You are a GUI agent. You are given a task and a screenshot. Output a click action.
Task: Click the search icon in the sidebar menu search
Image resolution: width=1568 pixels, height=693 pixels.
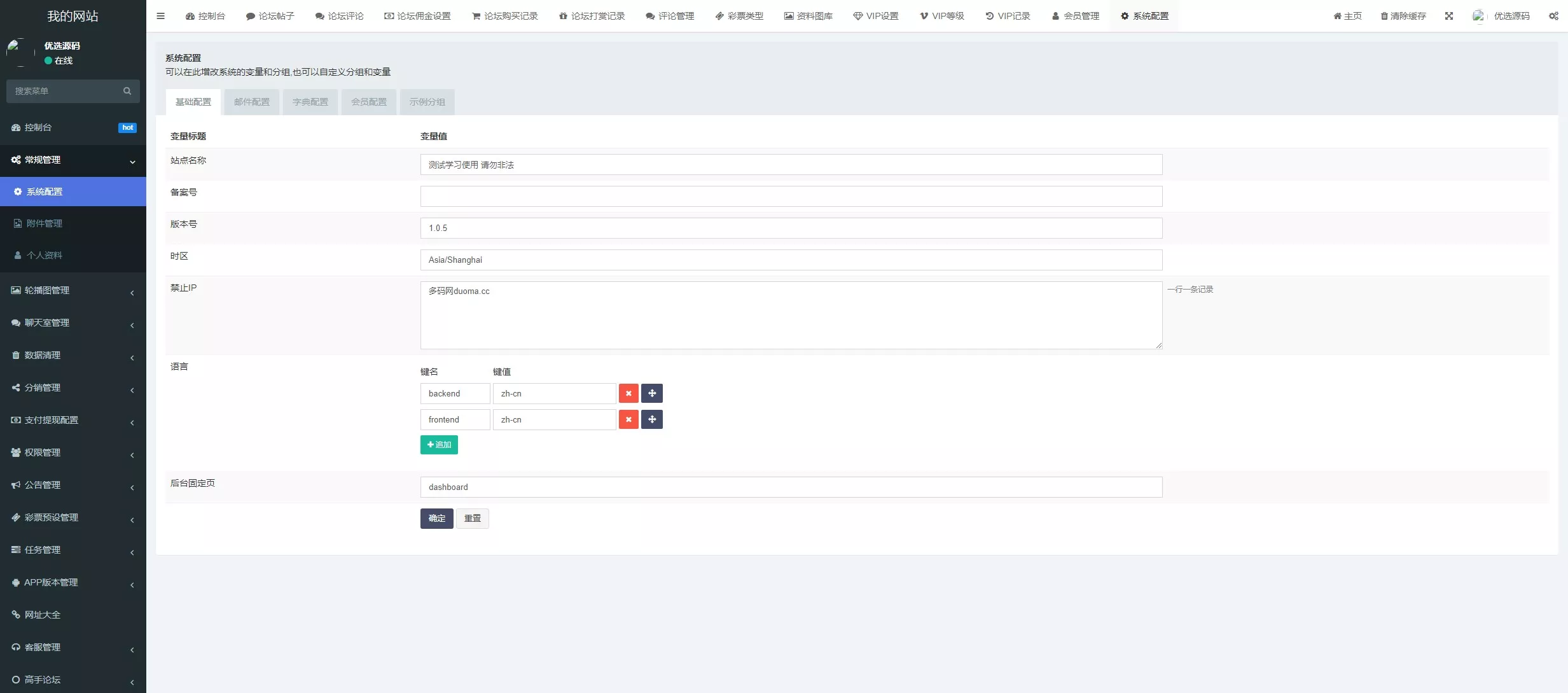127,91
